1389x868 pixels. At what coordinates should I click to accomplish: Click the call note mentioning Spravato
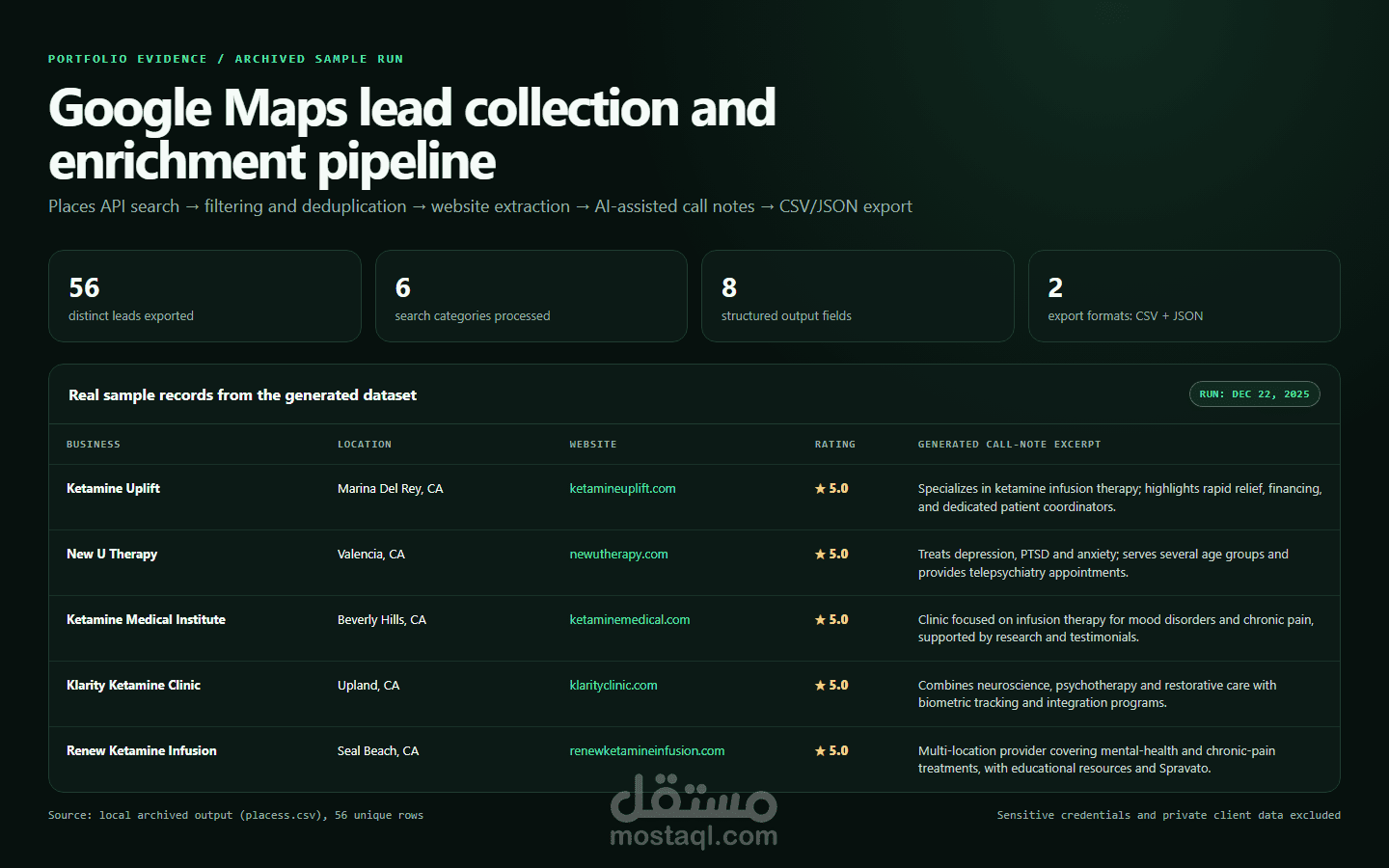pyautogui.click(x=1097, y=760)
